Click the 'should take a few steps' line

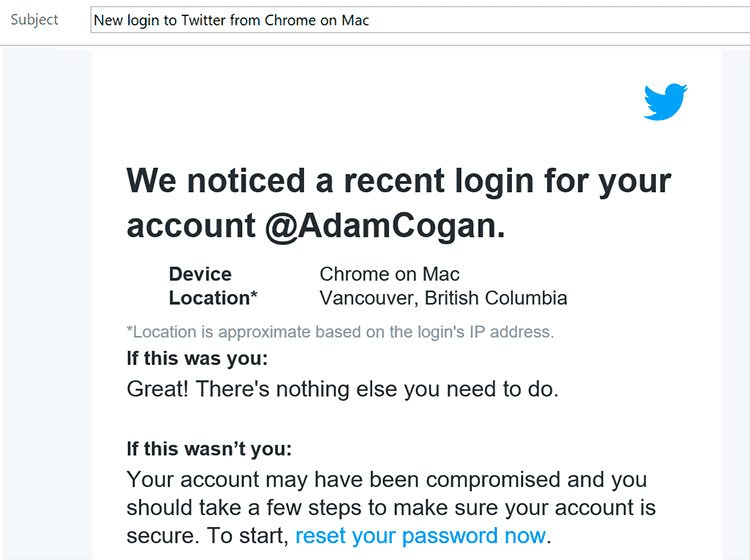point(392,507)
